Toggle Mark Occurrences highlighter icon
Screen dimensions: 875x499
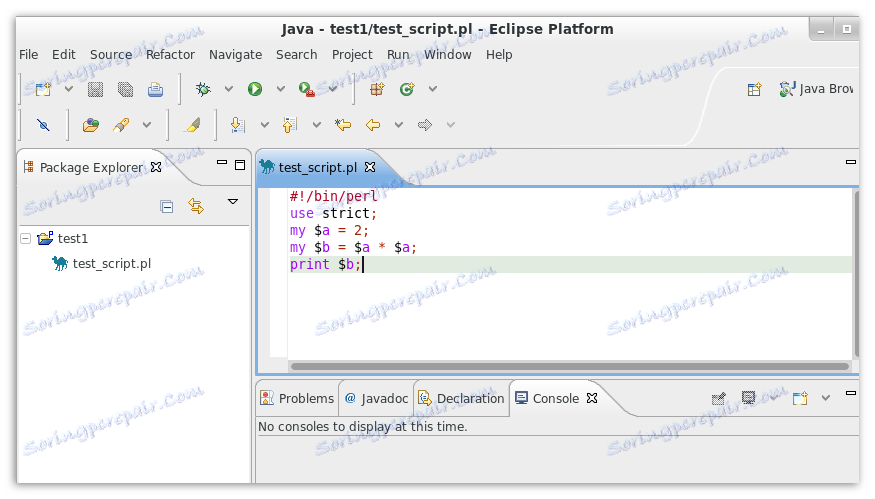point(192,124)
